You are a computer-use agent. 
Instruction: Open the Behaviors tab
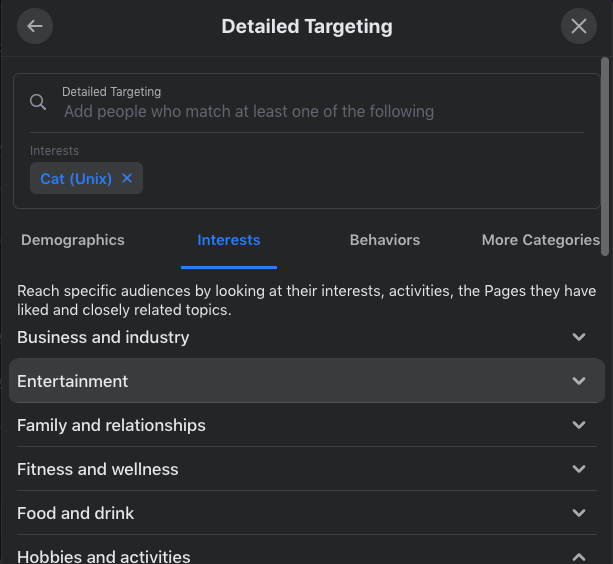click(x=385, y=240)
